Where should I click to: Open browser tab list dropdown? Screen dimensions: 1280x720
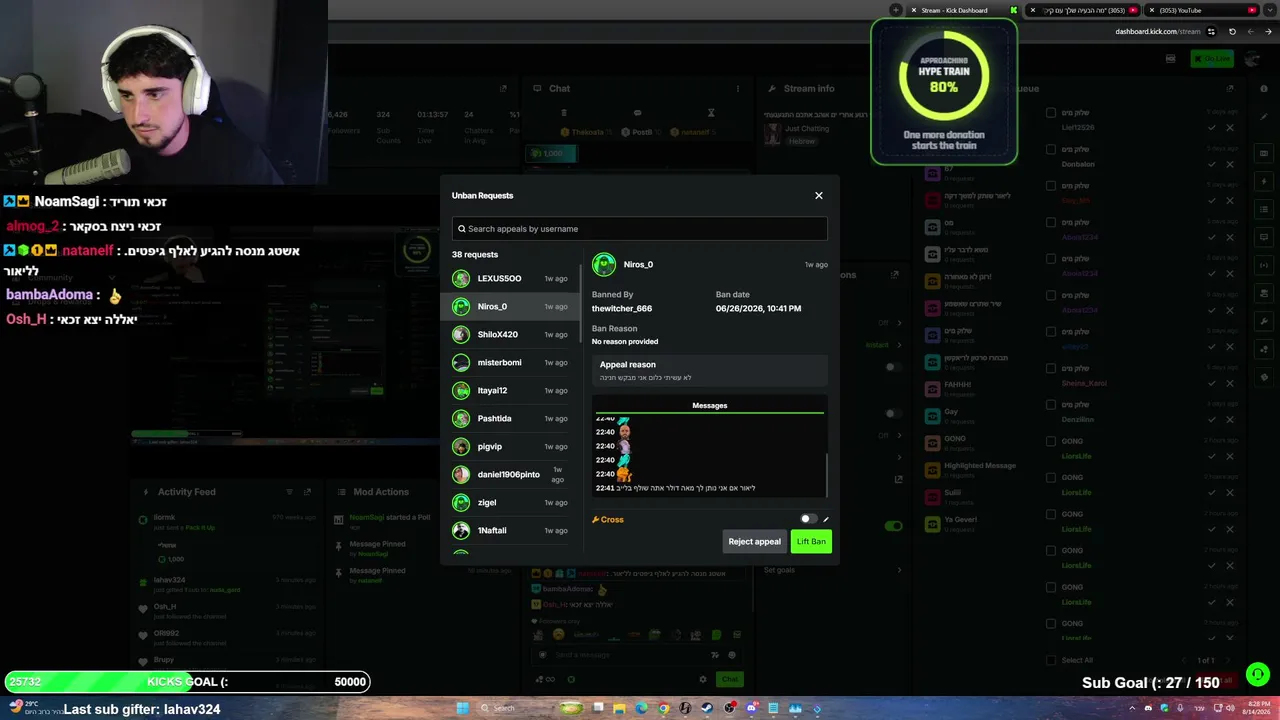(x=1270, y=10)
